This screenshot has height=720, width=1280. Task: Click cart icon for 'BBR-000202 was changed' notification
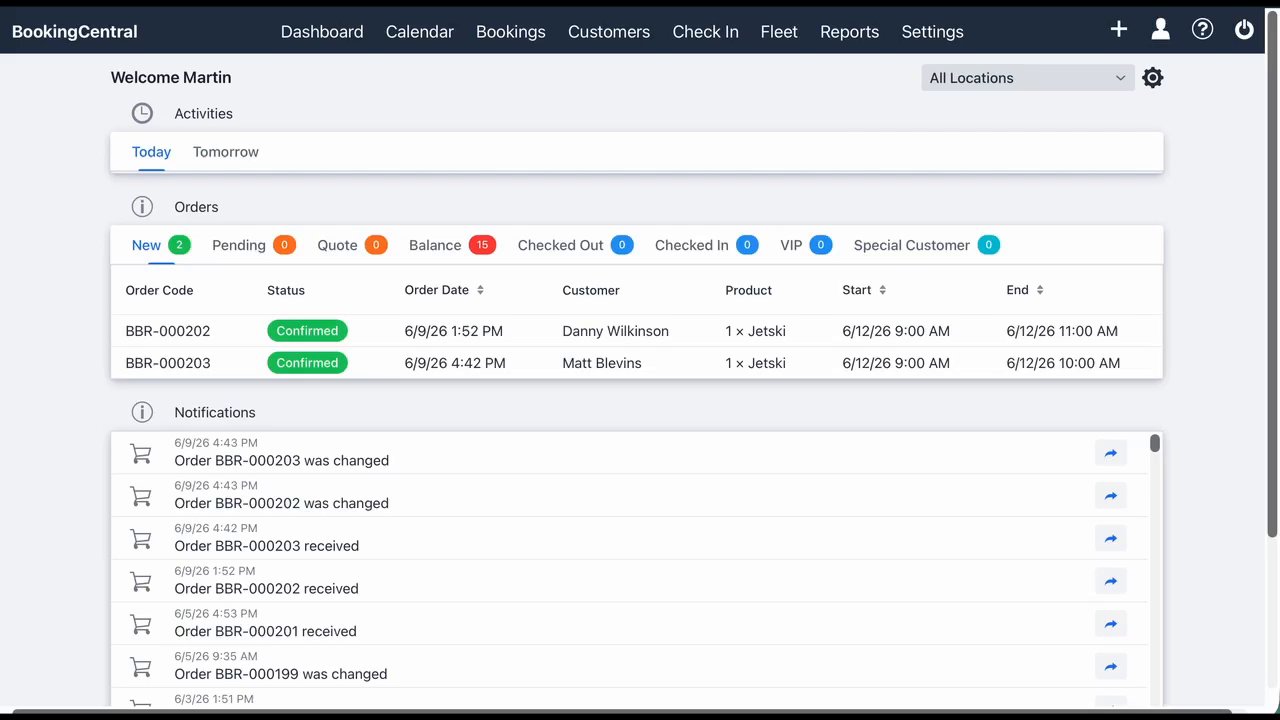tap(141, 496)
